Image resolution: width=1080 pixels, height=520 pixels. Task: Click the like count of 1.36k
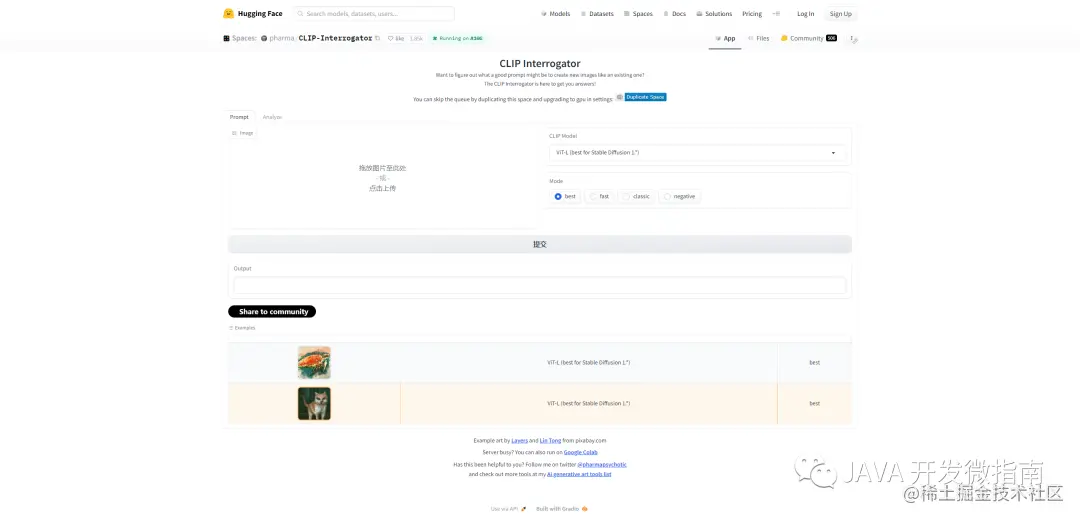point(416,39)
